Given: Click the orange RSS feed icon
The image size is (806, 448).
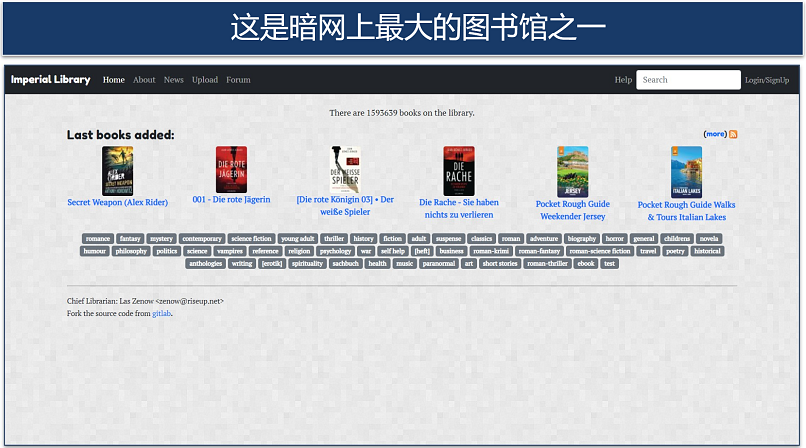Looking at the screenshot, I should pos(733,134).
